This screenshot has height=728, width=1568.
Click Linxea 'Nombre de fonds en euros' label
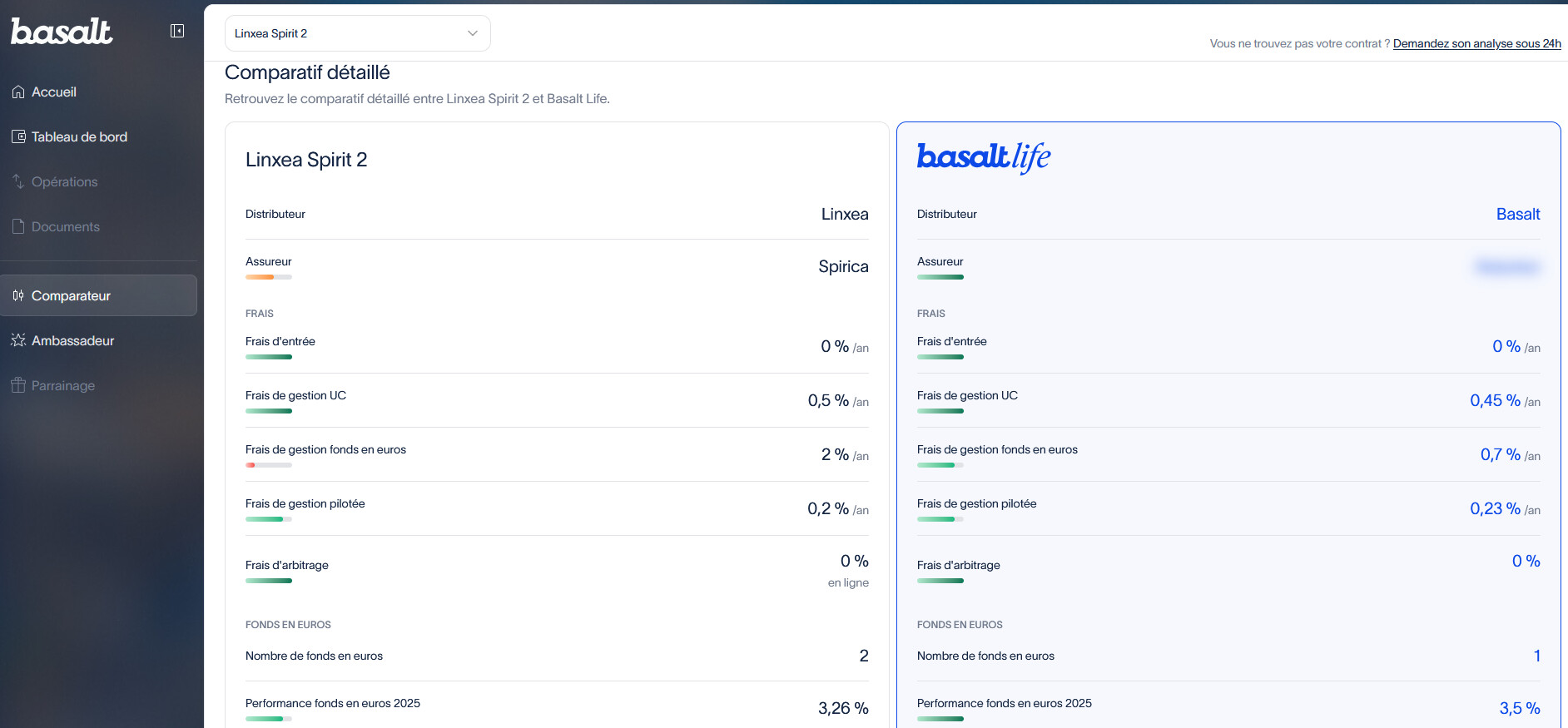[314, 656]
